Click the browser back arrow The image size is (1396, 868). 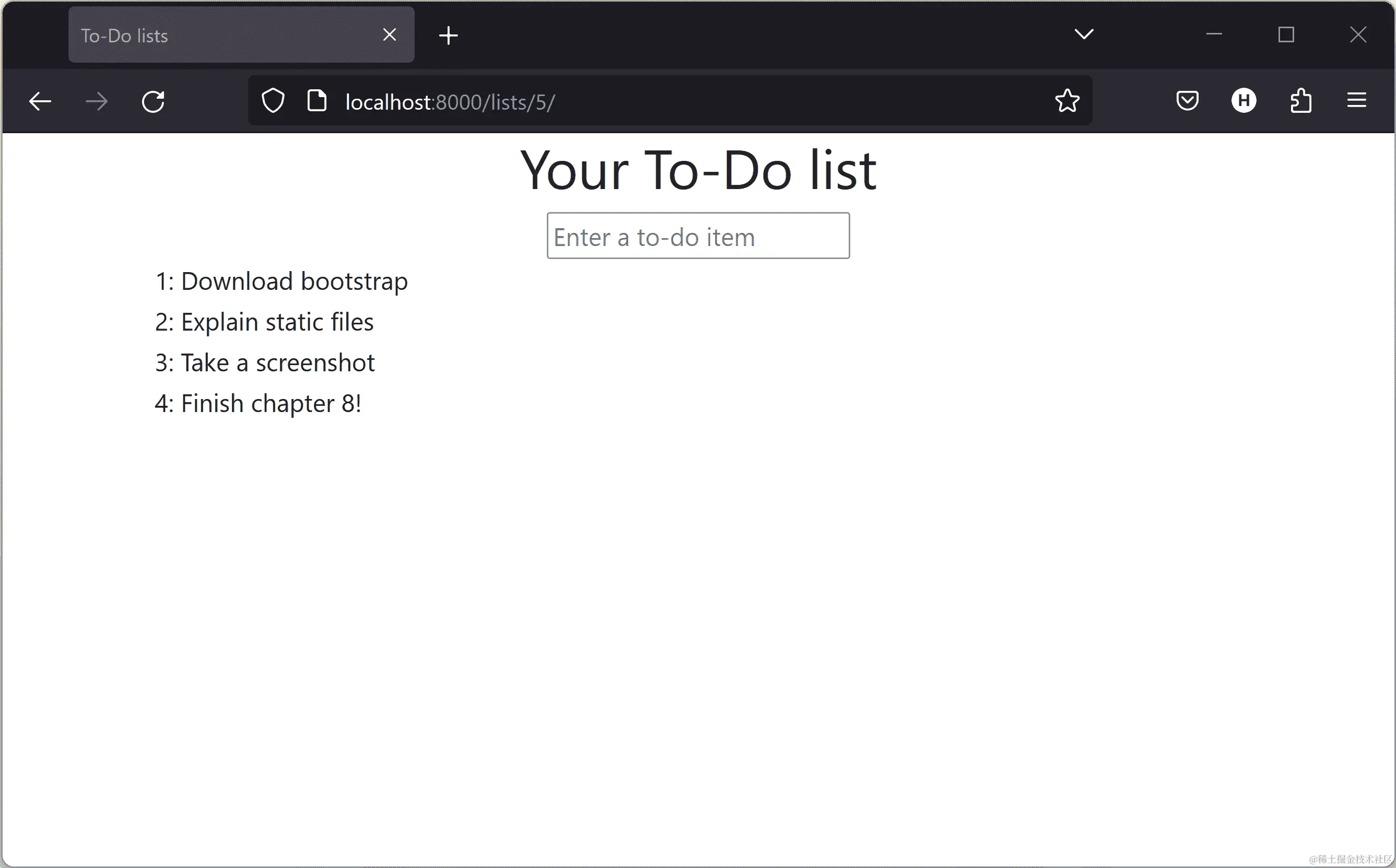pyautogui.click(x=40, y=102)
